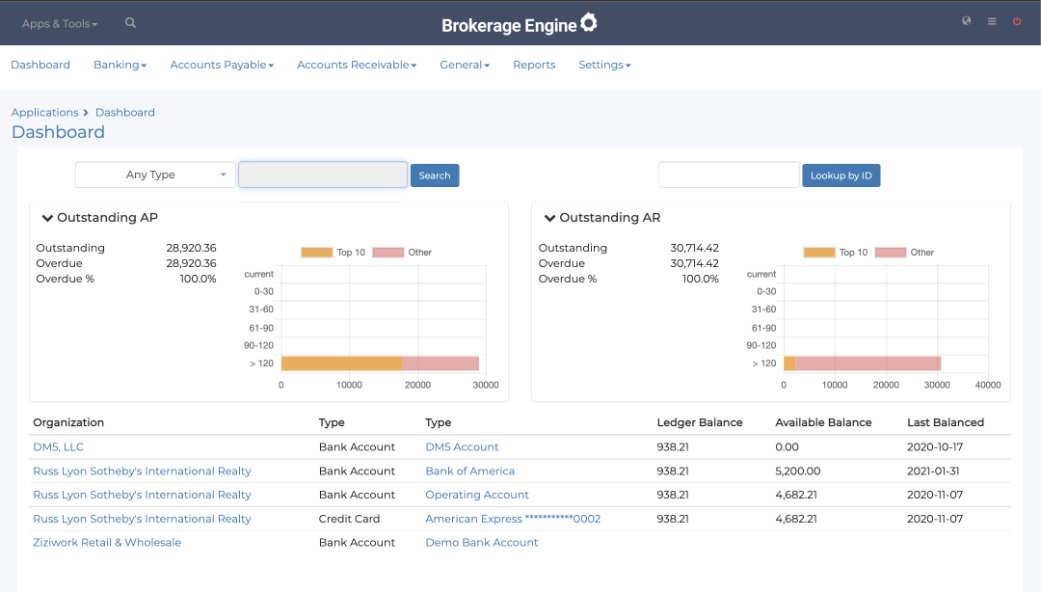The height and width of the screenshot is (592, 1041).
Task: Click the 30,714.42 Outstanding AR value
Action: pyautogui.click(x=694, y=248)
